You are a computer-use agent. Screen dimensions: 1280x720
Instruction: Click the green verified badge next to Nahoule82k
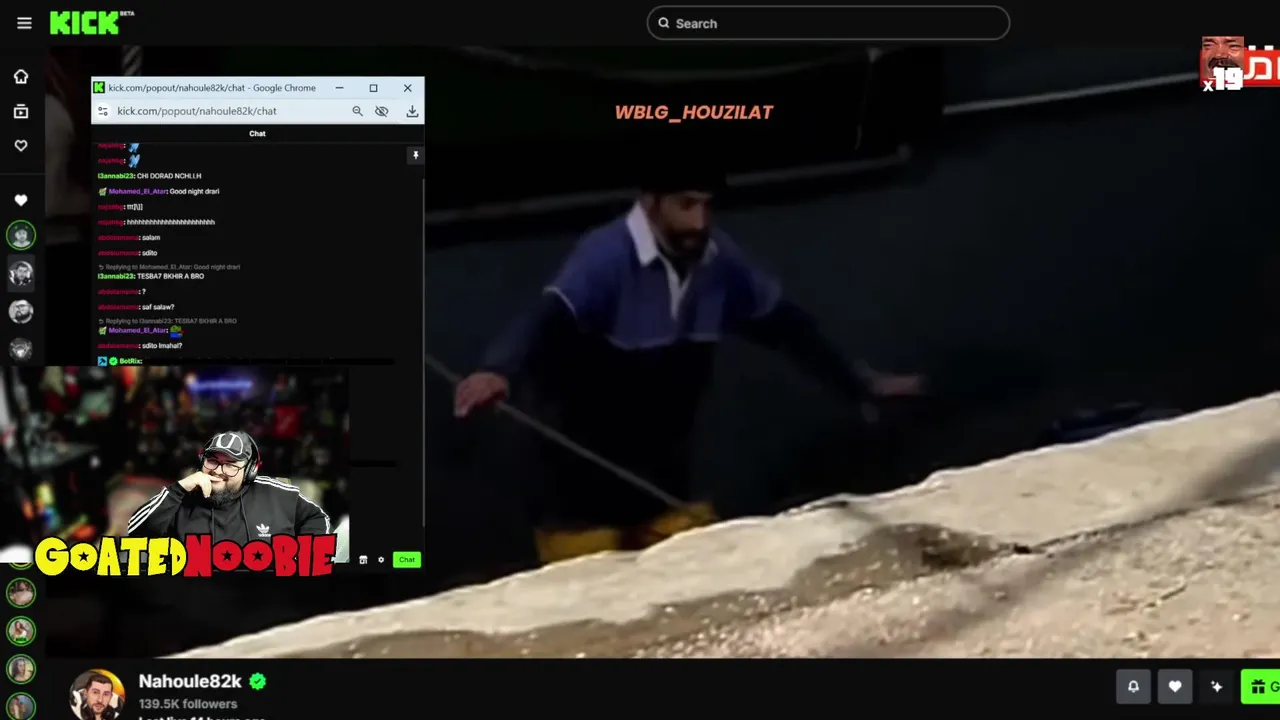[258, 681]
